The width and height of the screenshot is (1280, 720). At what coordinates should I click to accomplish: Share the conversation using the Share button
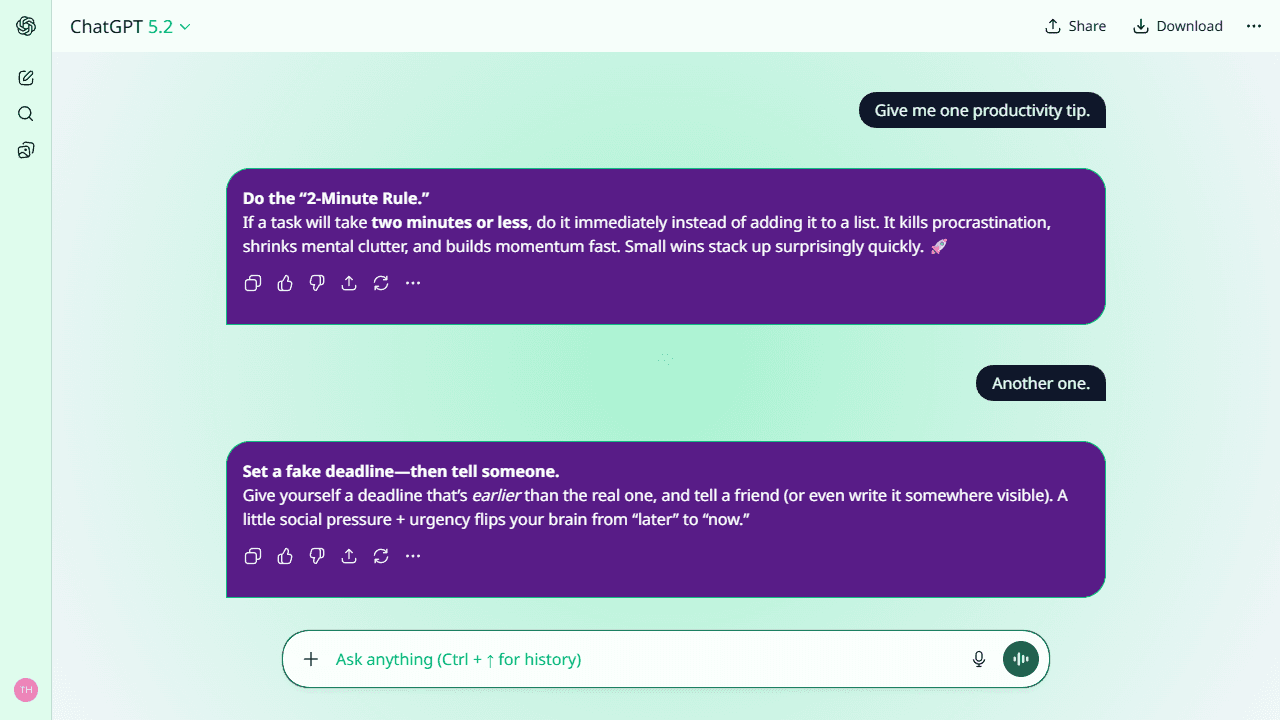[1075, 26]
